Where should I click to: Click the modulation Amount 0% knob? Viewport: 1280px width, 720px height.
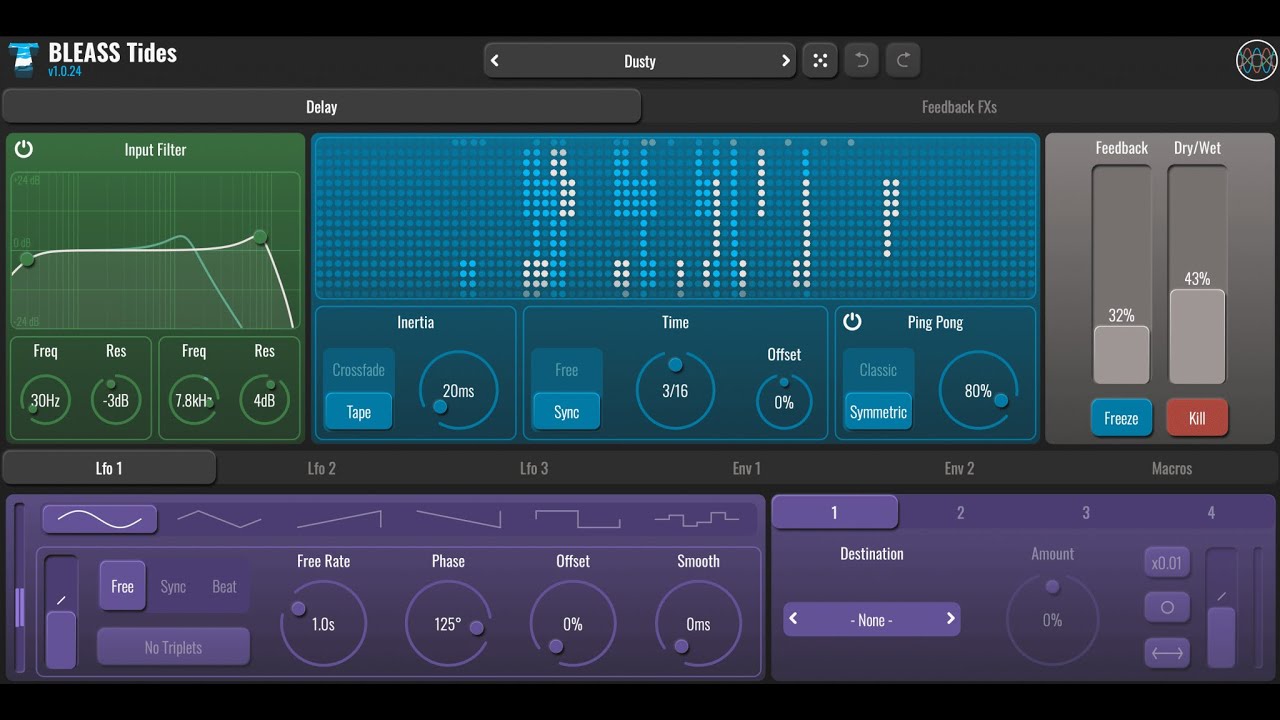1052,620
